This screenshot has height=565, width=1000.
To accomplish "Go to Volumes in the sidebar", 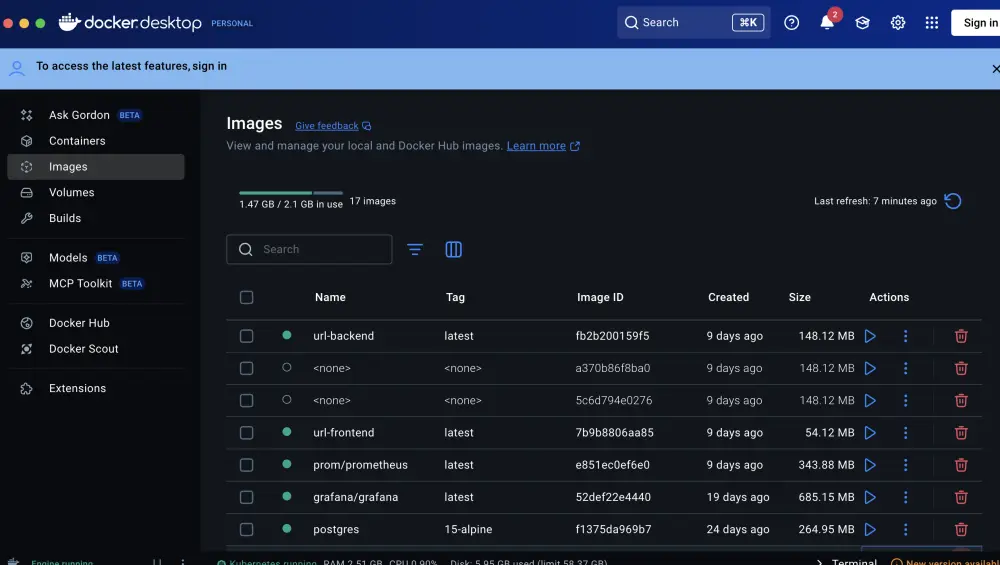I will pos(96,193).
